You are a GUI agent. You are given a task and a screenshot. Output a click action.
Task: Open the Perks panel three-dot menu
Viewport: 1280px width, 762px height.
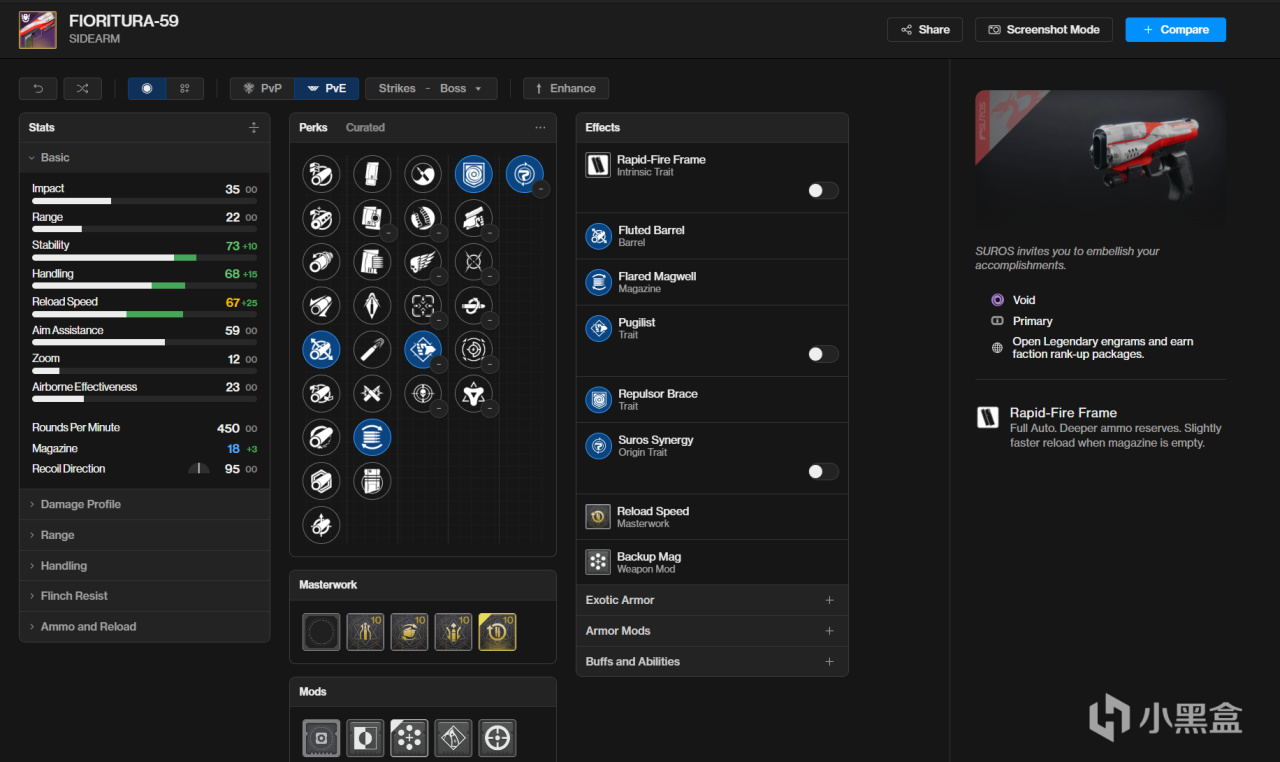tap(540, 127)
